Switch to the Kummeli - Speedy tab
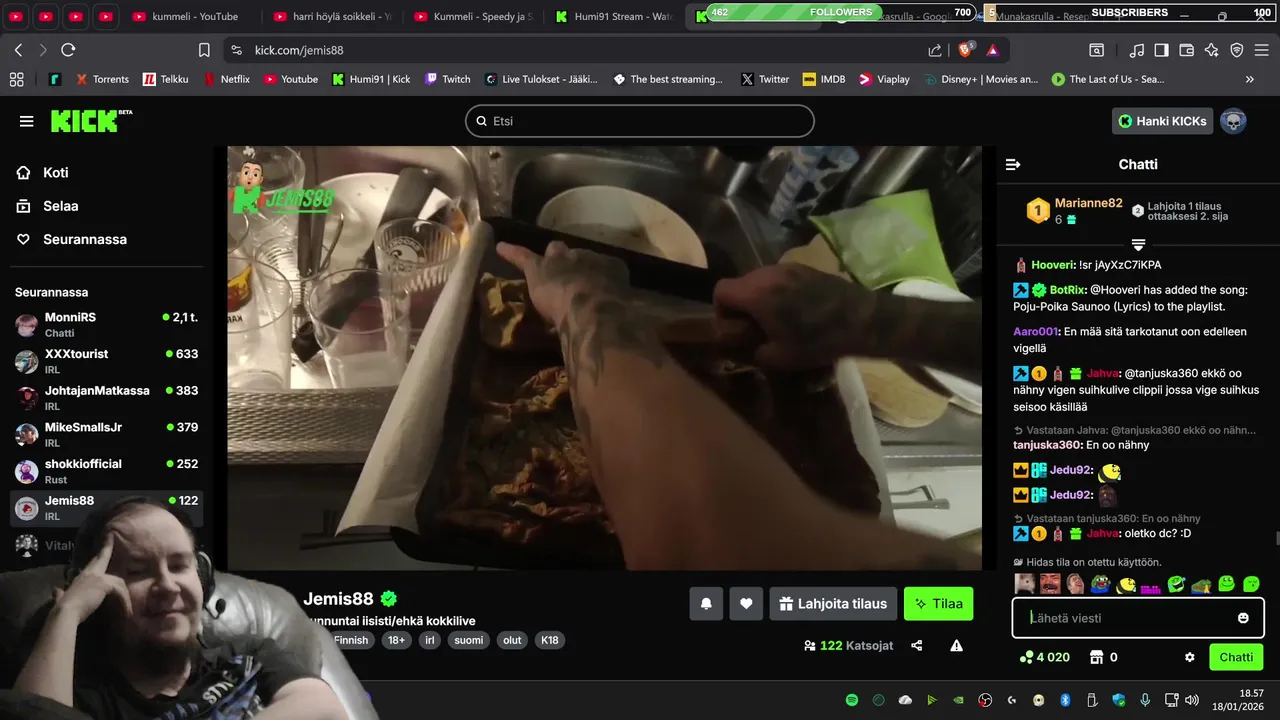 (475, 16)
